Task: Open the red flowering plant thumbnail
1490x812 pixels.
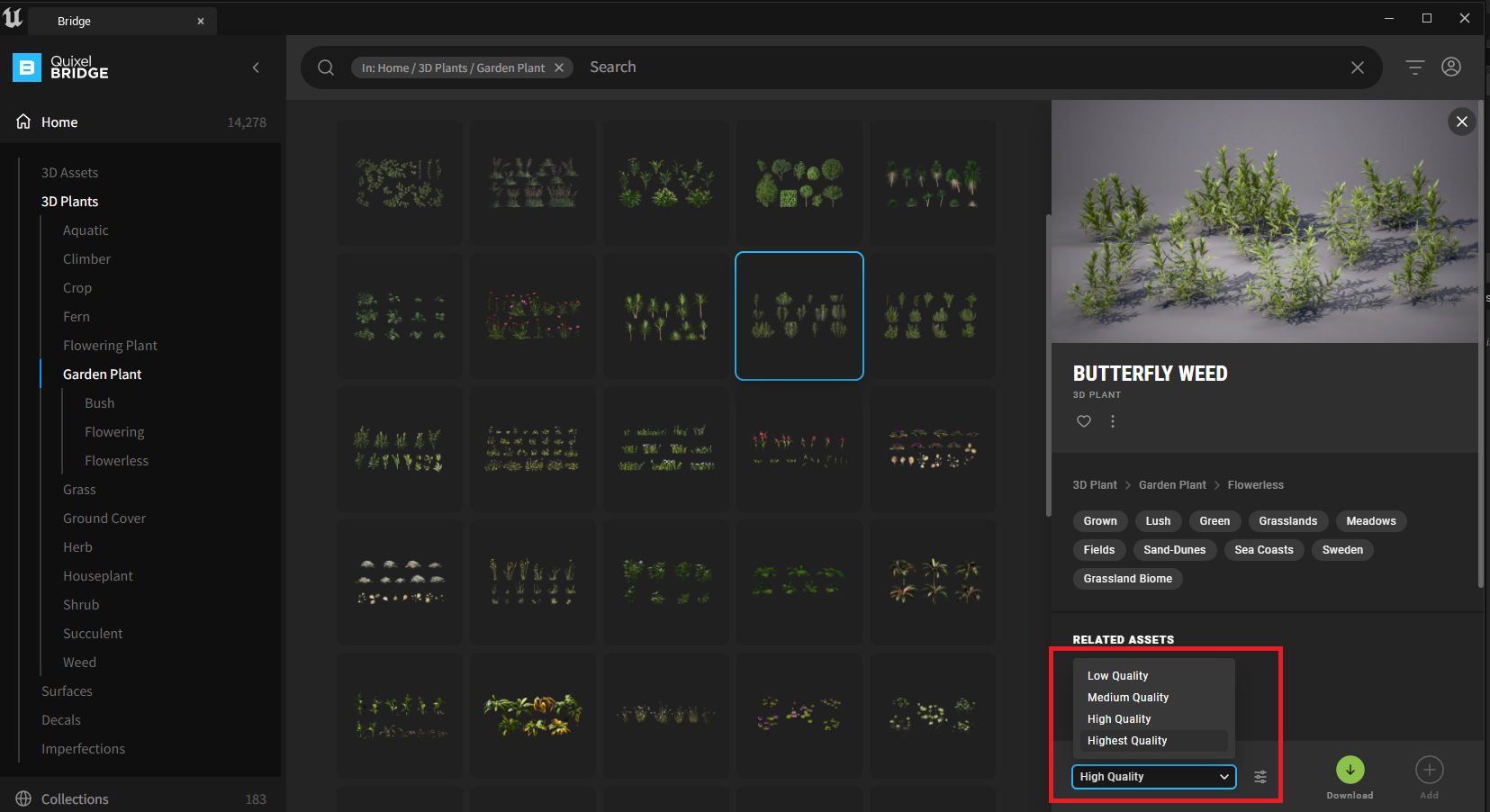Action: (533, 316)
